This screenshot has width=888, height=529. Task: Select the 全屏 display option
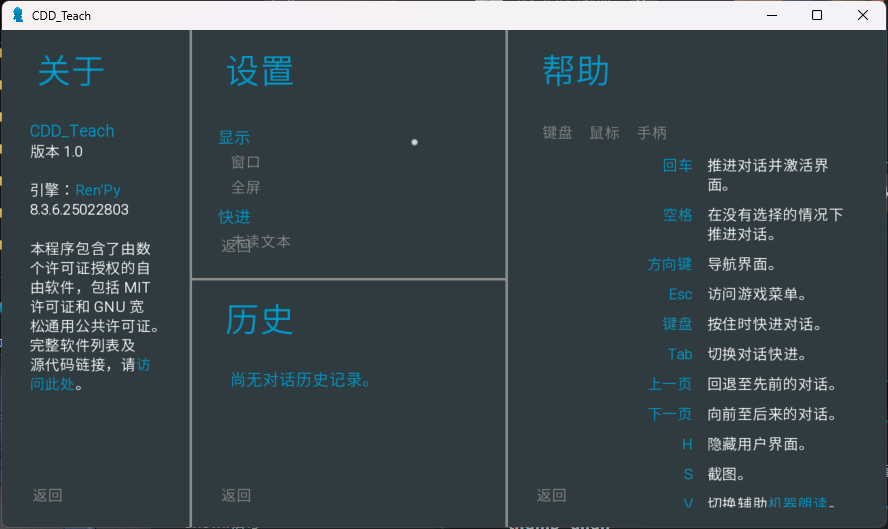[246, 187]
